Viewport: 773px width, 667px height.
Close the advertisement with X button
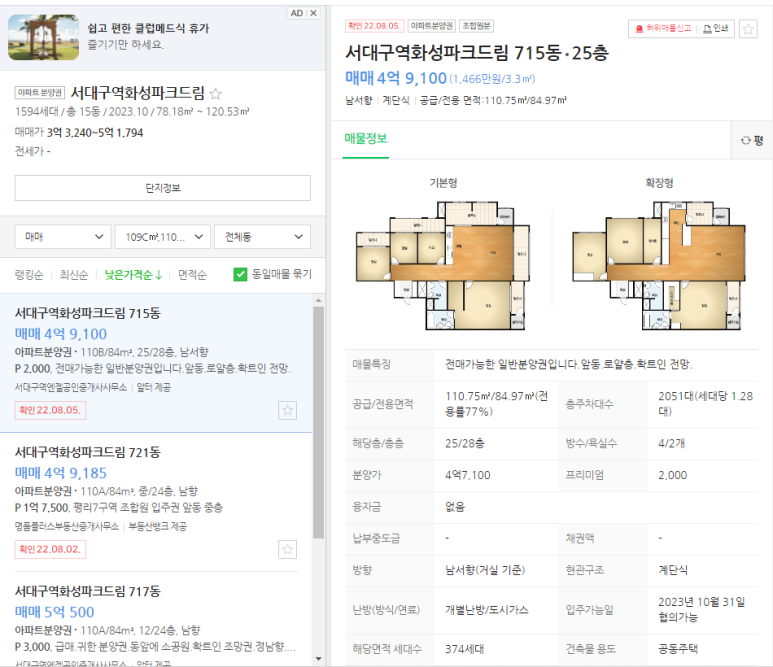[x=314, y=13]
